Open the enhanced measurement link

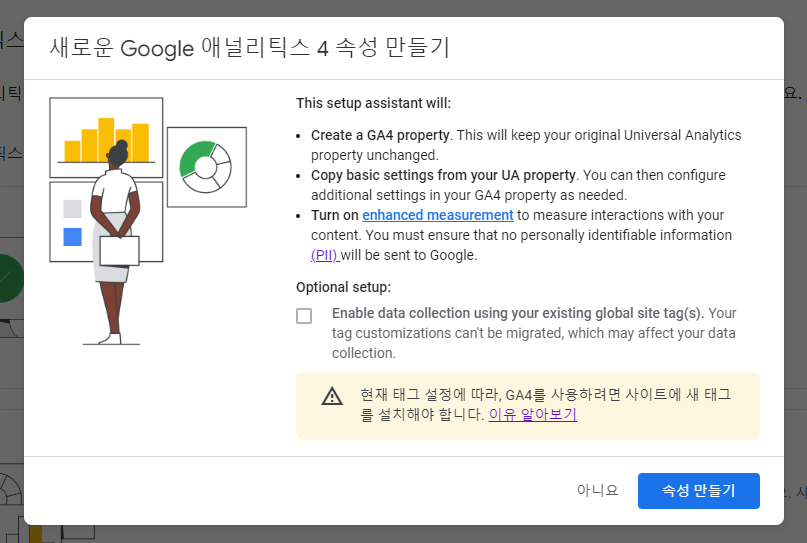pyautogui.click(x=437, y=215)
